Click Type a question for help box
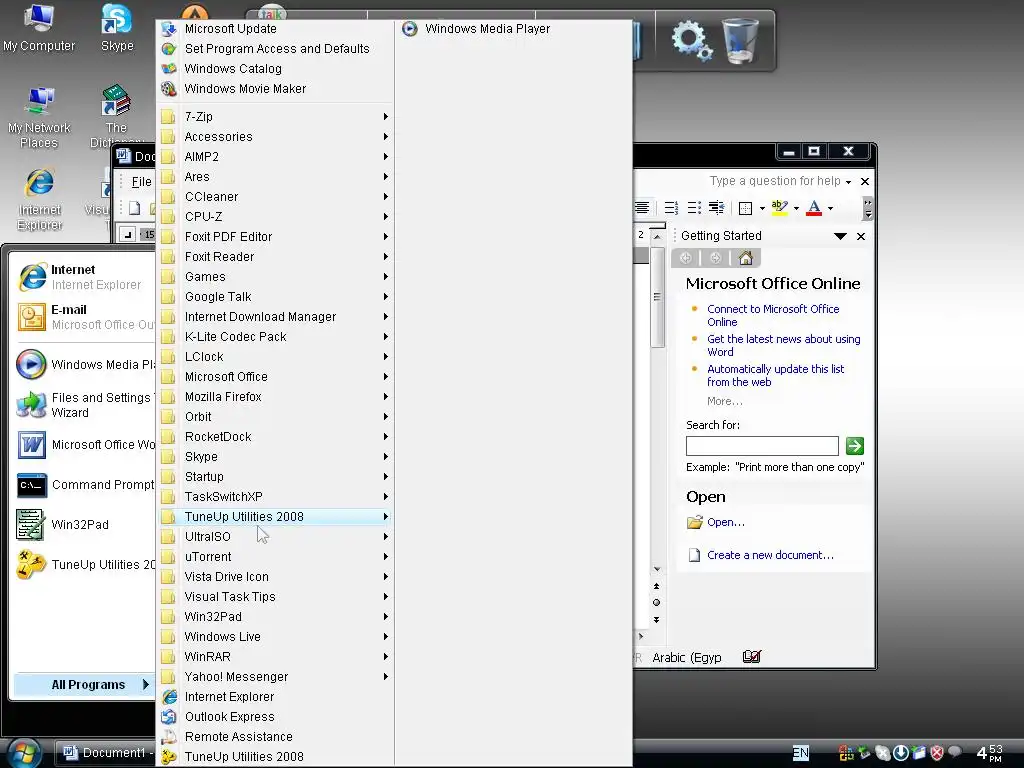Image resolution: width=1024 pixels, height=768 pixels. click(775, 181)
